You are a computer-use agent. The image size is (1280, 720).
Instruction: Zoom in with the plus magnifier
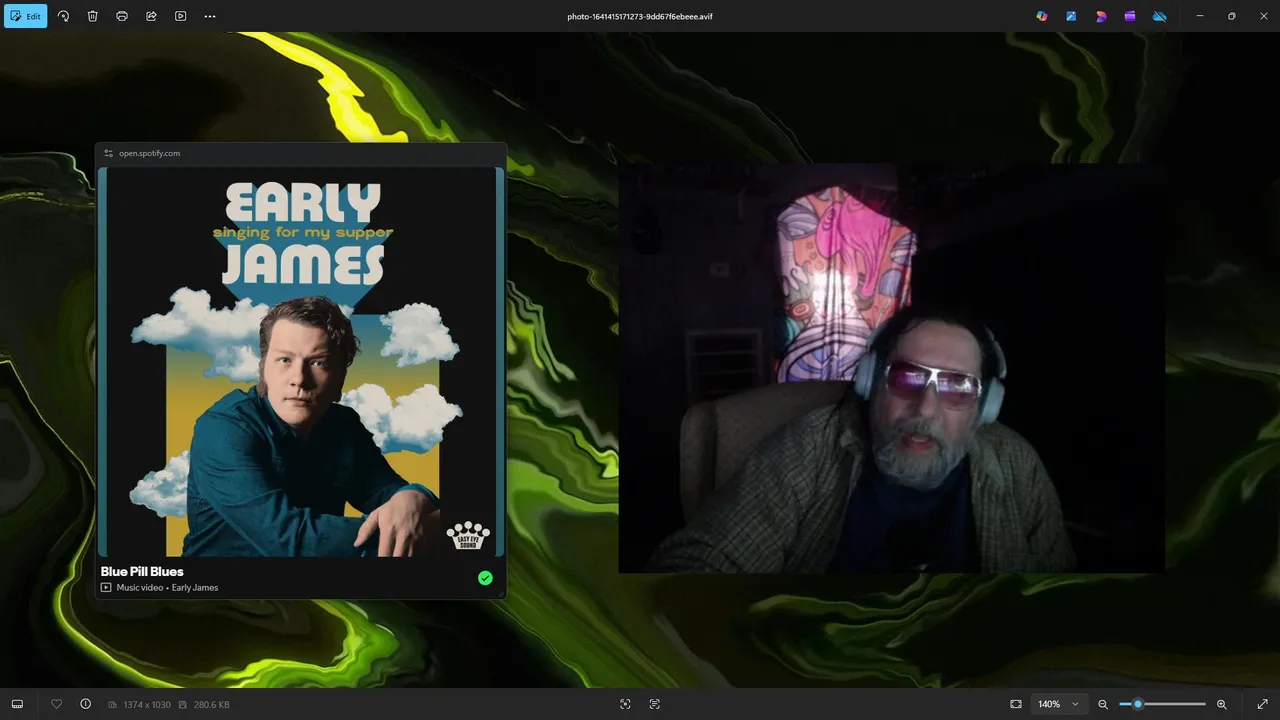tap(1222, 704)
